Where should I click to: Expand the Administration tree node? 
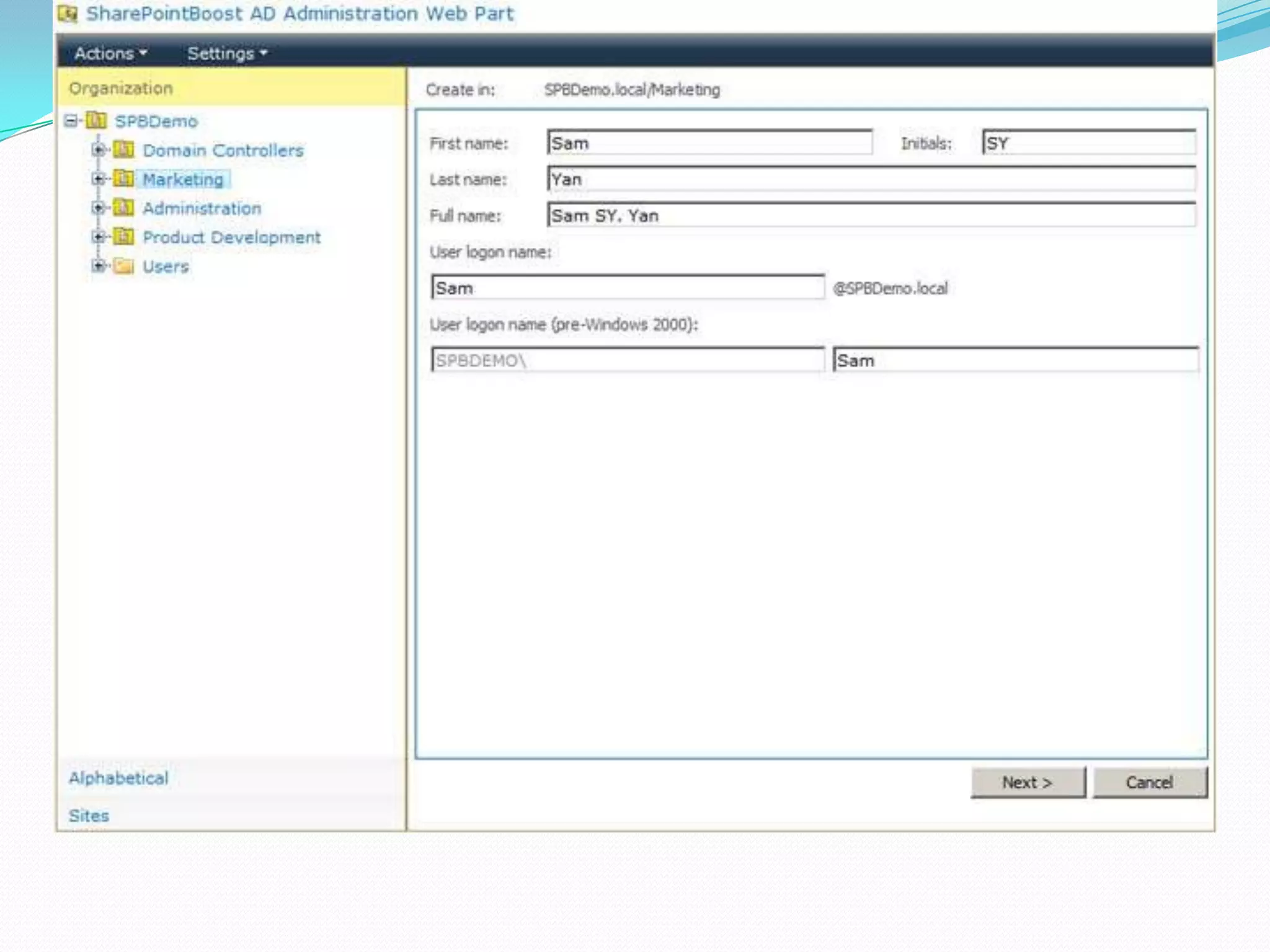click(x=98, y=208)
